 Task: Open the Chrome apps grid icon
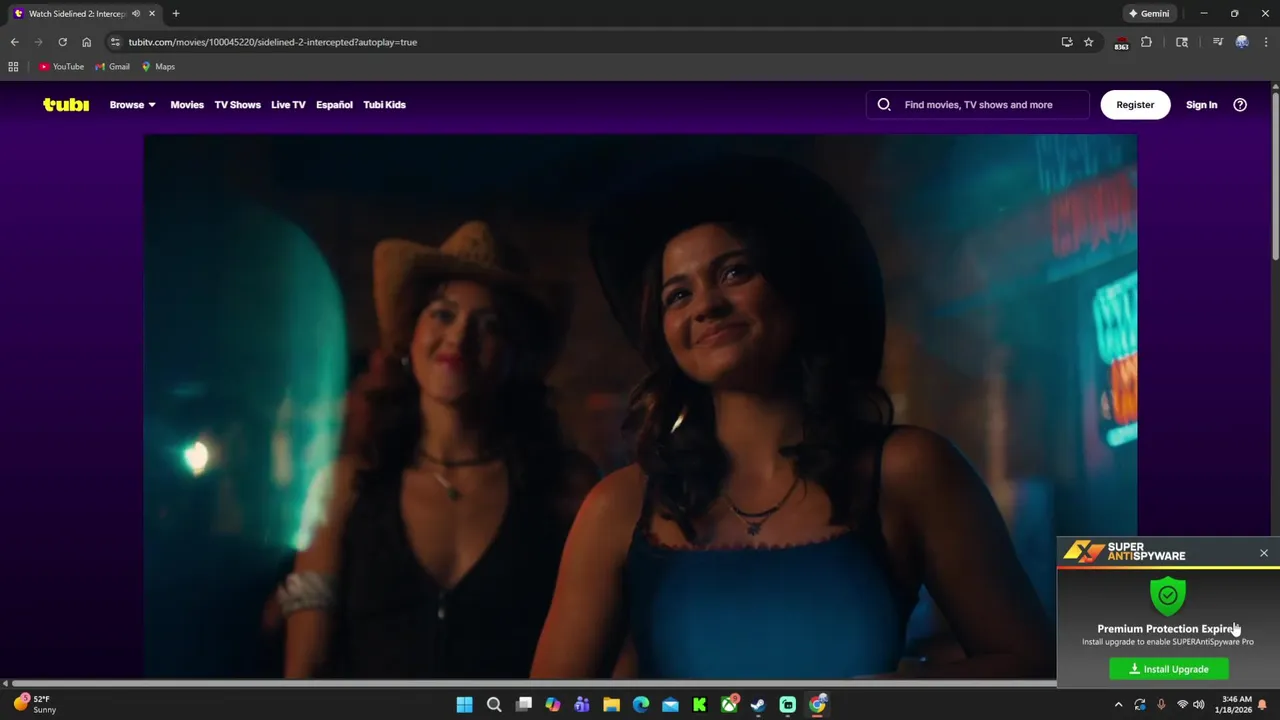coord(13,67)
